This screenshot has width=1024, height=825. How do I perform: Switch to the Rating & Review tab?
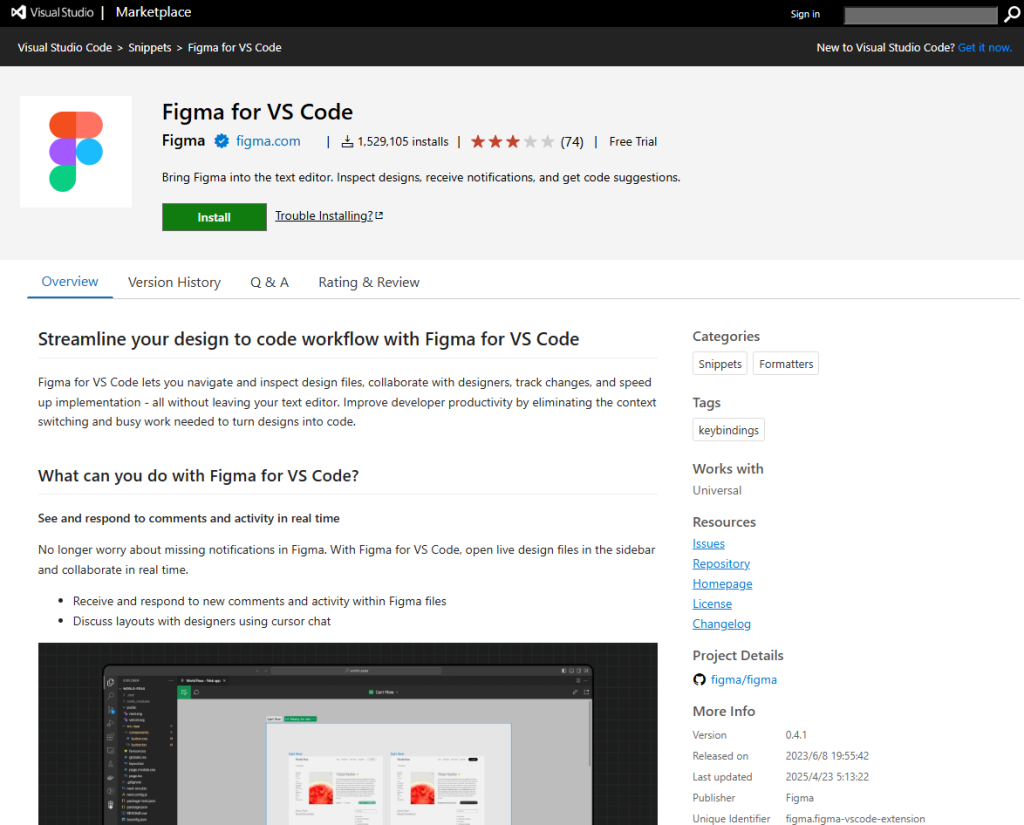pos(369,282)
